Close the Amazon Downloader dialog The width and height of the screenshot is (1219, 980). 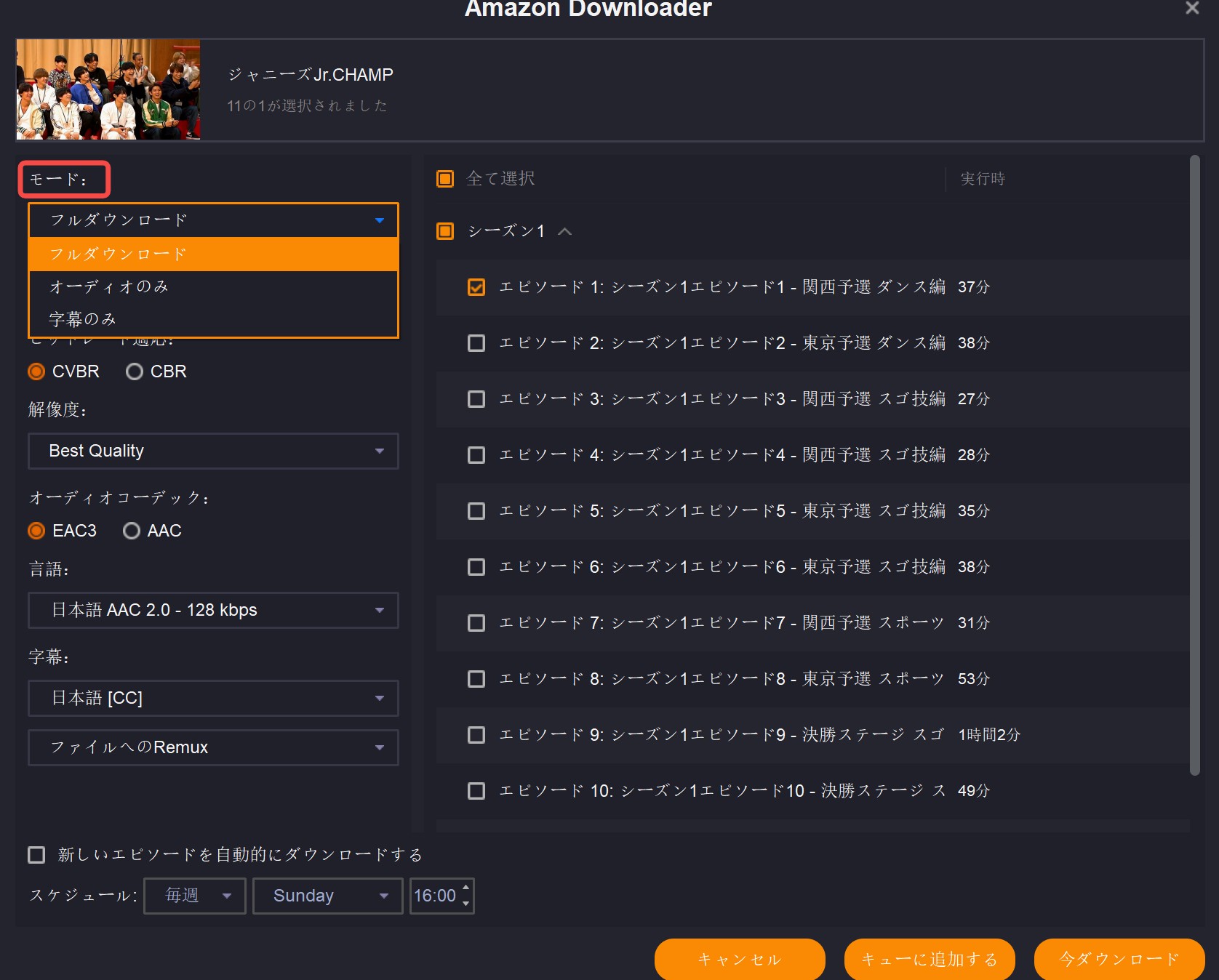point(1192,8)
